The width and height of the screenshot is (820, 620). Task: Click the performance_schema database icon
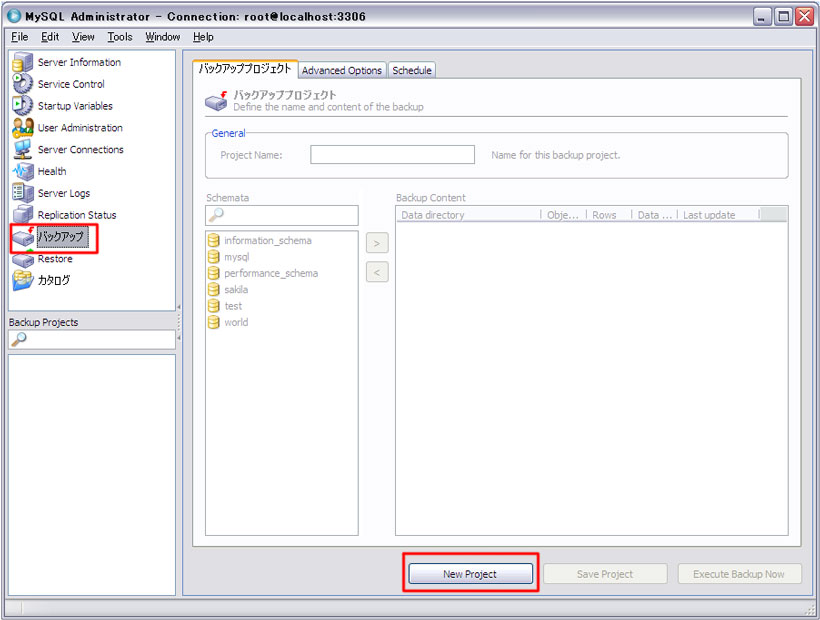click(x=213, y=273)
